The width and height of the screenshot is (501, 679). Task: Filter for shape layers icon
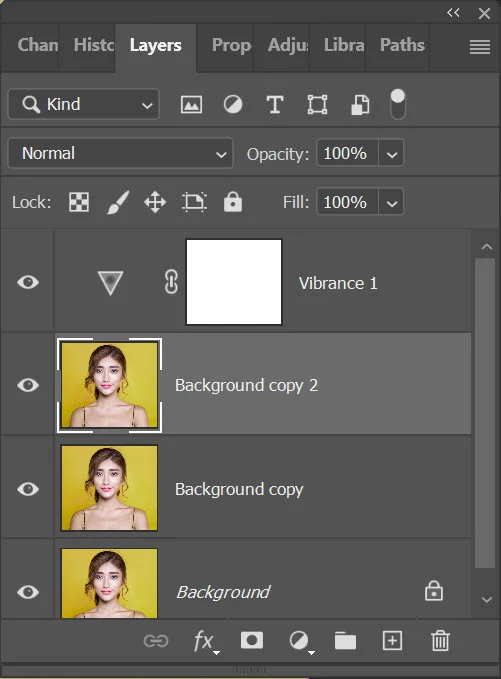tap(317, 104)
